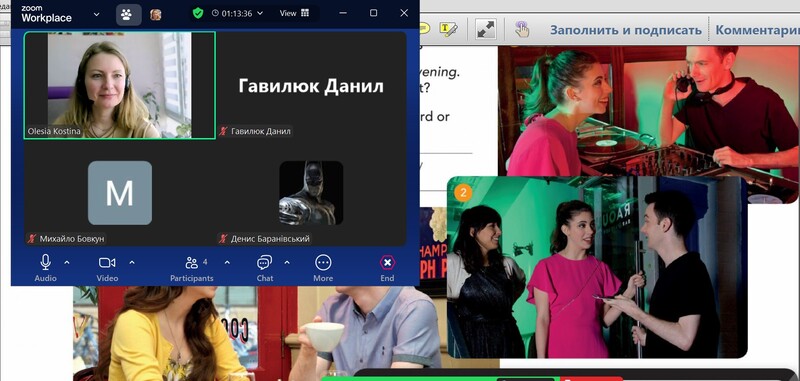Screen dimensions: 800x381
Task: Click the green security shield icon
Action: tap(198, 13)
